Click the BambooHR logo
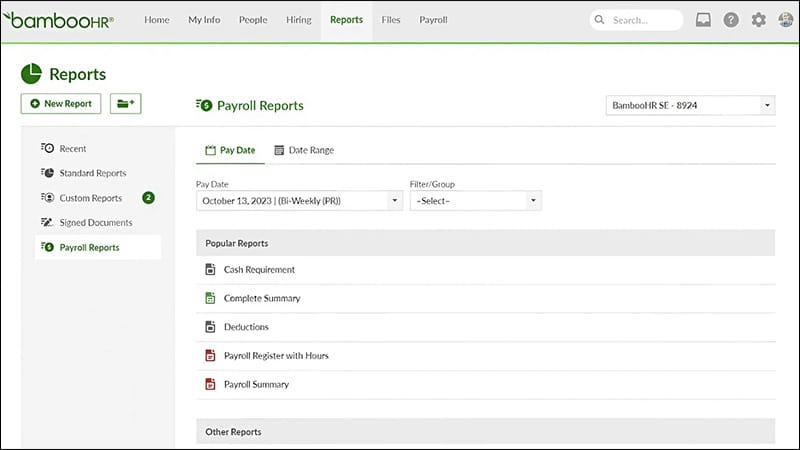The image size is (800, 450). (x=58, y=20)
